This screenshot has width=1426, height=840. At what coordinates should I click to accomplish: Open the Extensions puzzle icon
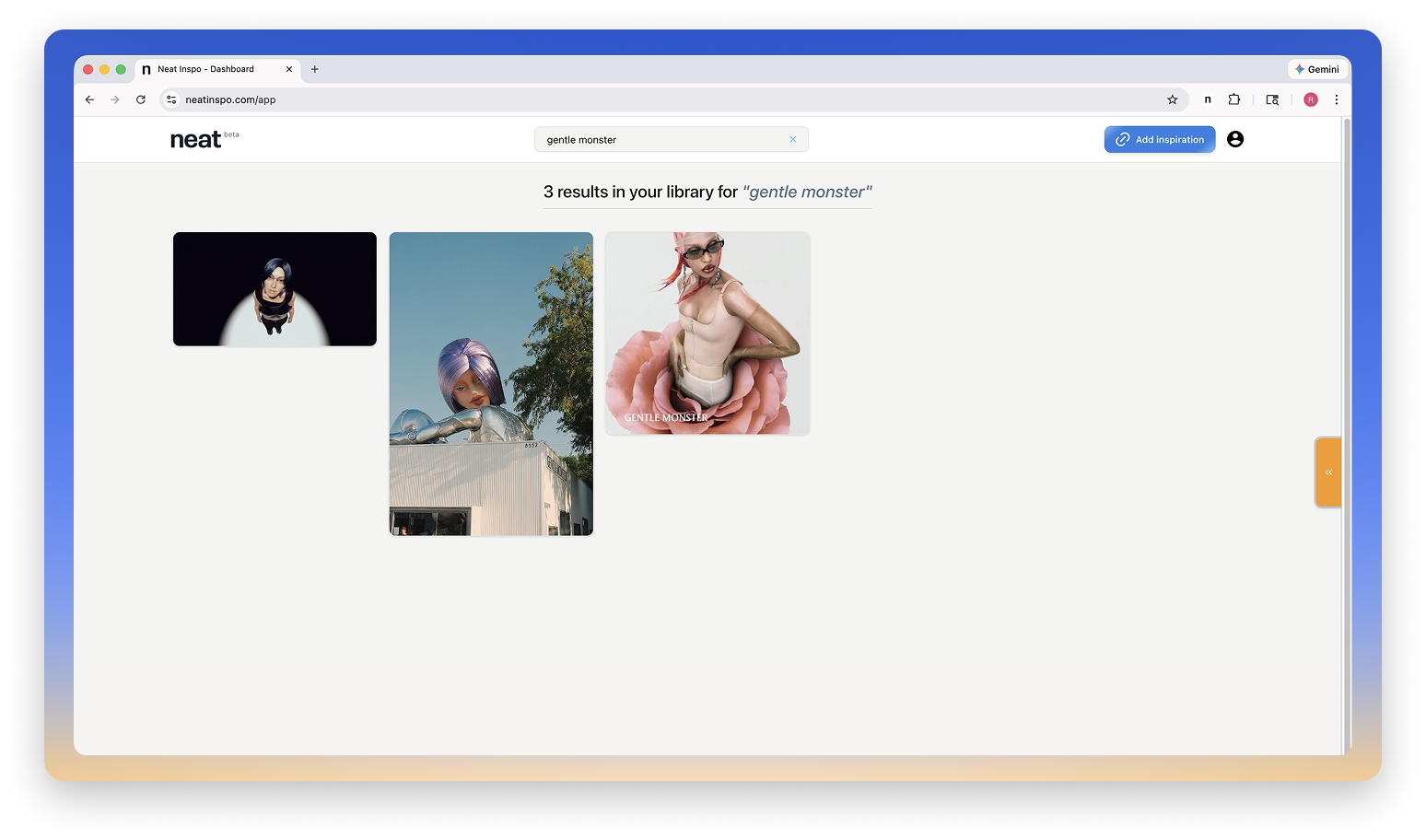(1234, 99)
